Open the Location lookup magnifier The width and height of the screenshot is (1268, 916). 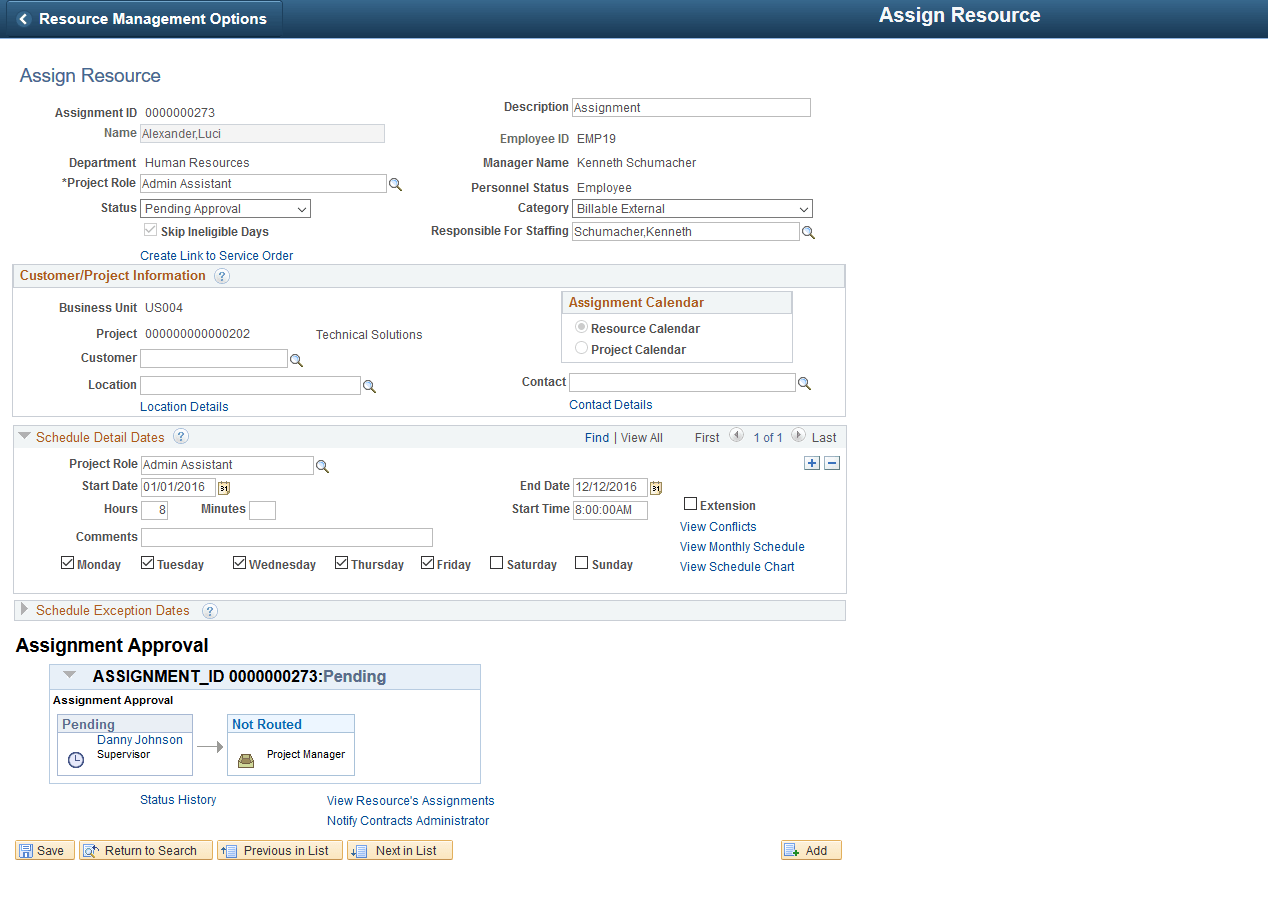pos(369,385)
